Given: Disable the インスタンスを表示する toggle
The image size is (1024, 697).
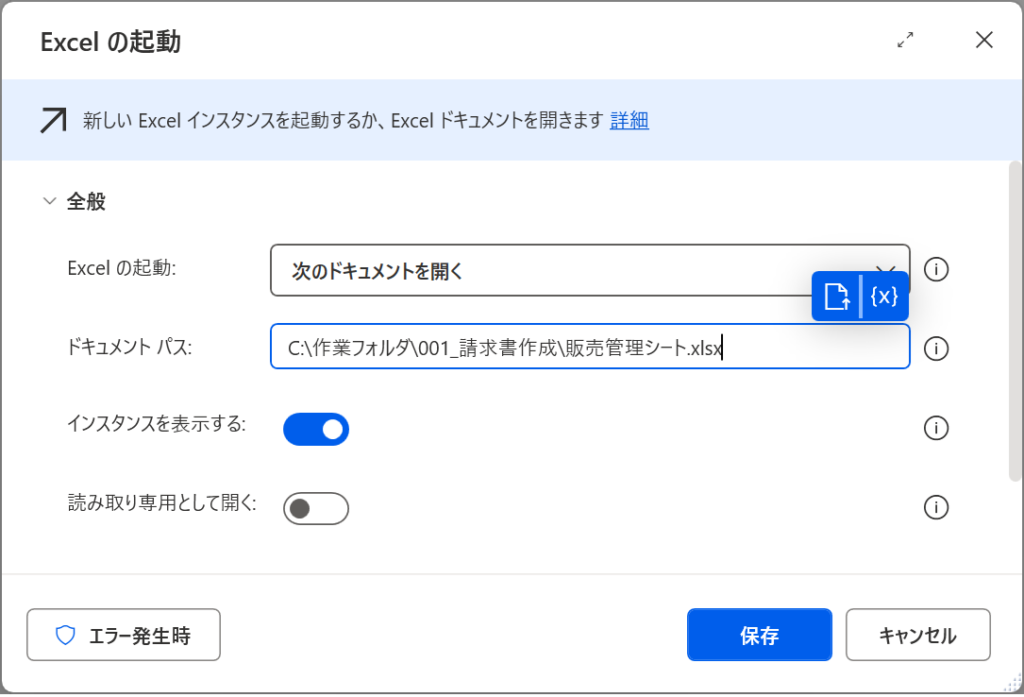Looking at the screenshot, I should point(316,429).
